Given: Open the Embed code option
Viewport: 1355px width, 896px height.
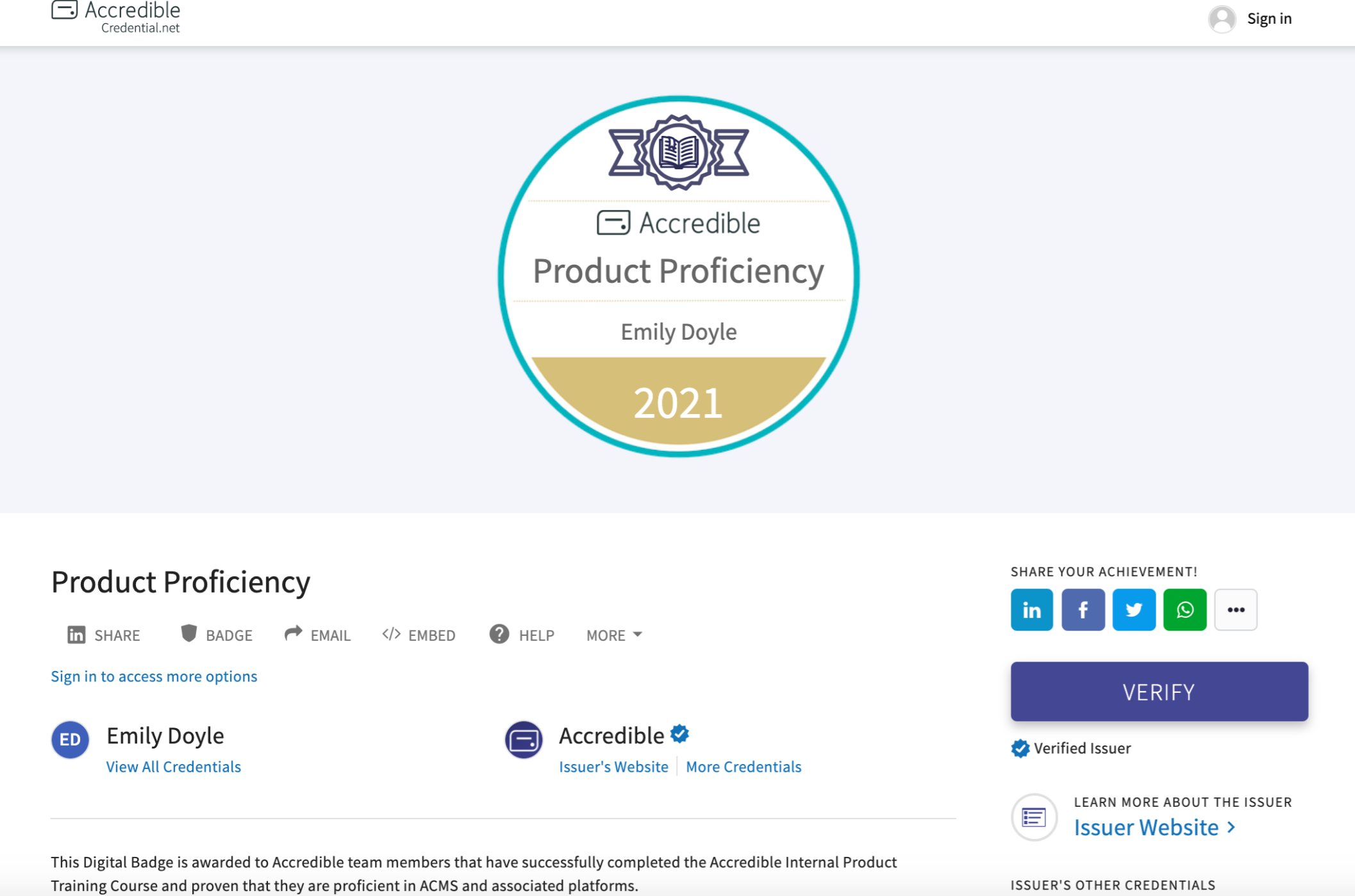Looking at the screenshot, I should click(419, 635).
